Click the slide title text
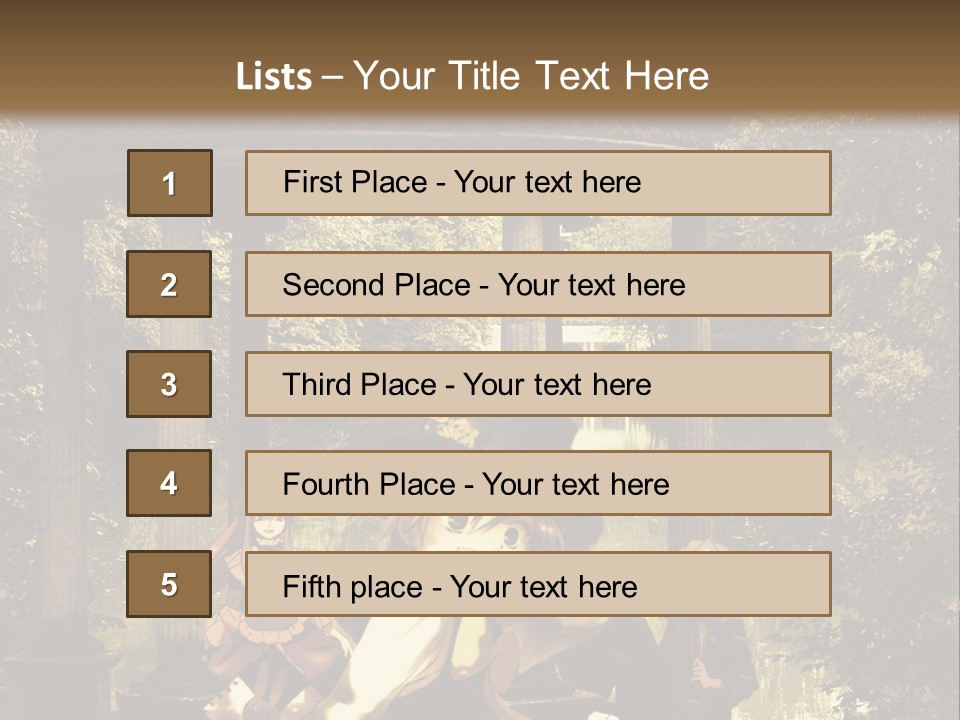This screenshot has width=960, height=720. tap(472, 76)
